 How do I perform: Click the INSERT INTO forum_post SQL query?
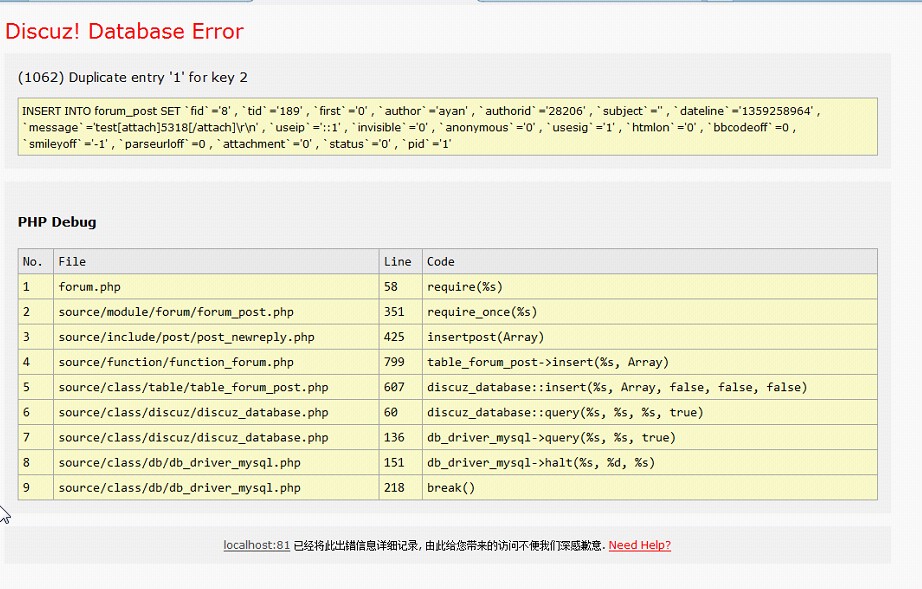click(447, 127)
